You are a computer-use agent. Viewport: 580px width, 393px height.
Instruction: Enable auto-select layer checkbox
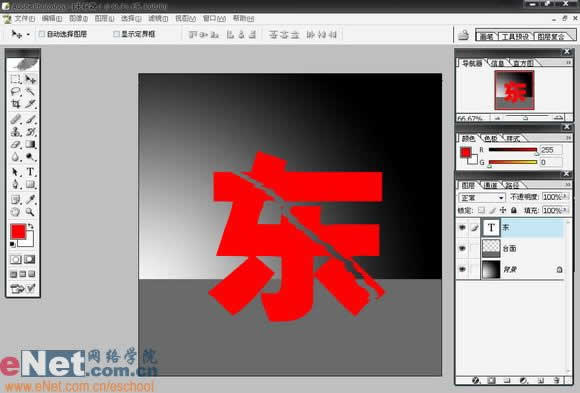(42, 34)
